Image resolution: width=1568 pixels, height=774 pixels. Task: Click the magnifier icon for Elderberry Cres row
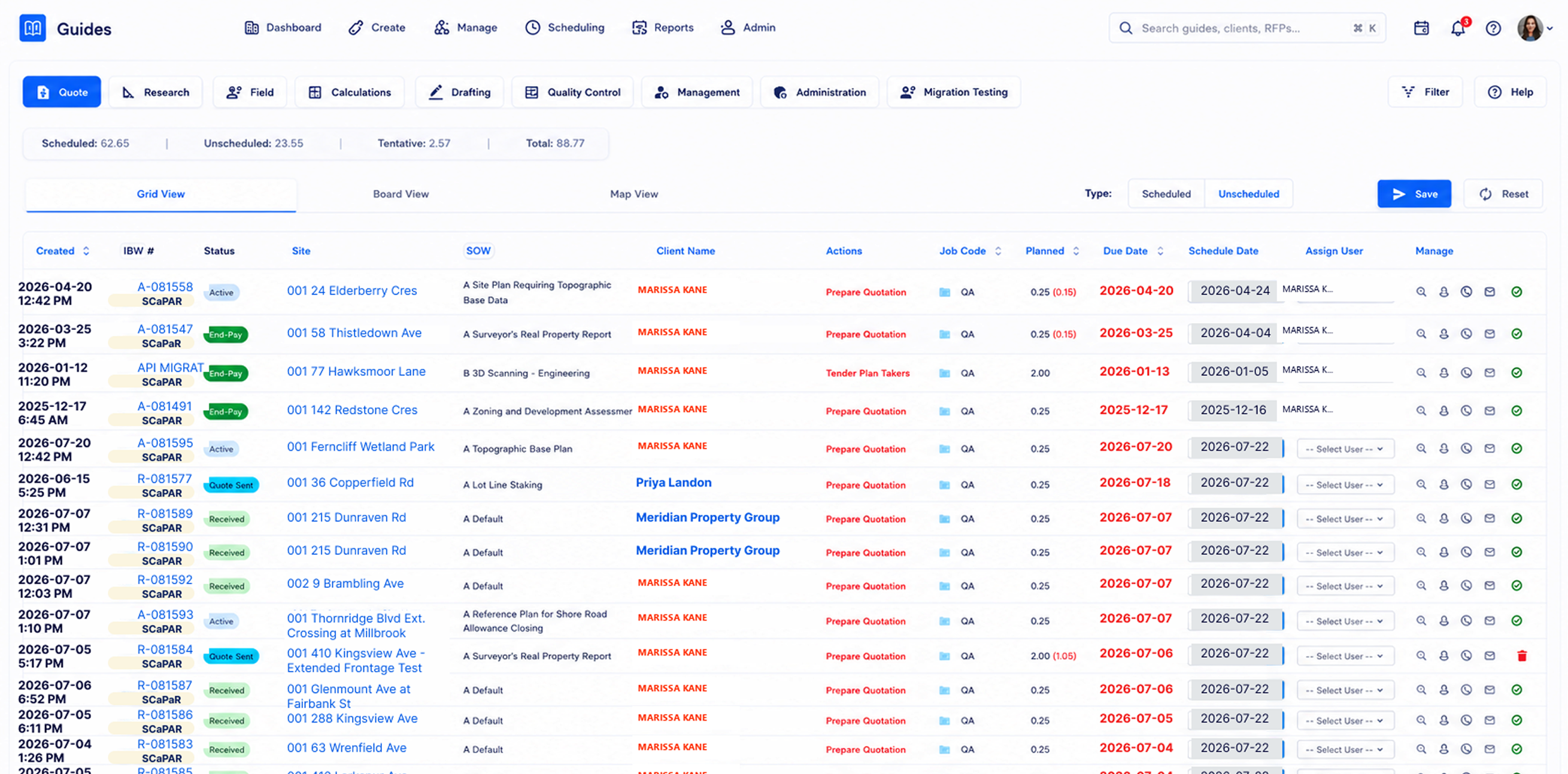pos(1421,292)
